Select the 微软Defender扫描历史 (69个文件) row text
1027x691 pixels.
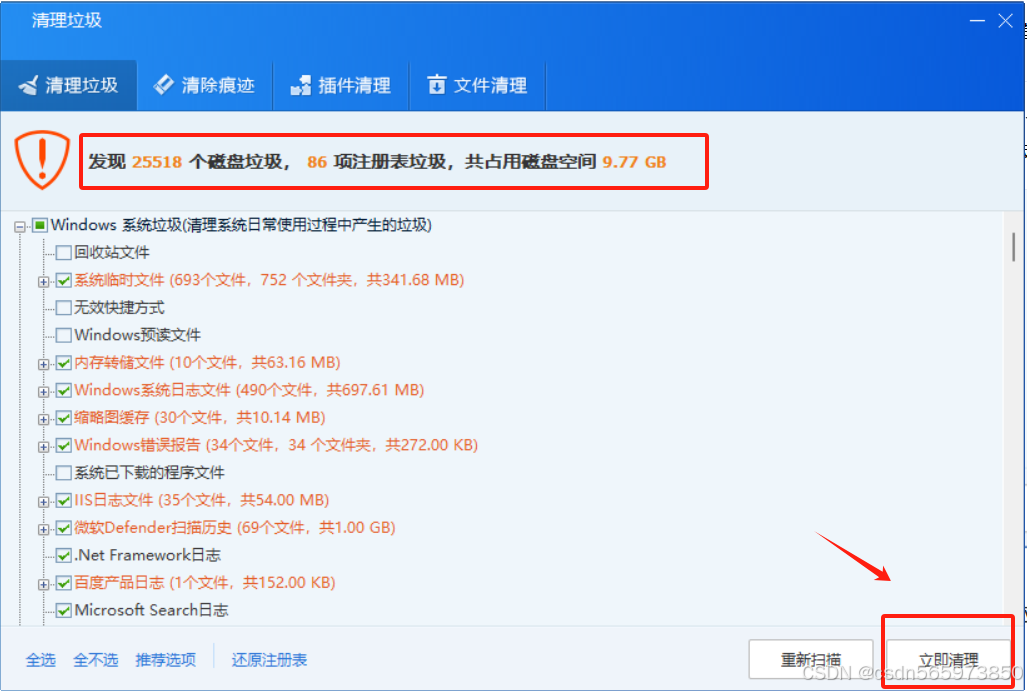(x=234, y=528)
